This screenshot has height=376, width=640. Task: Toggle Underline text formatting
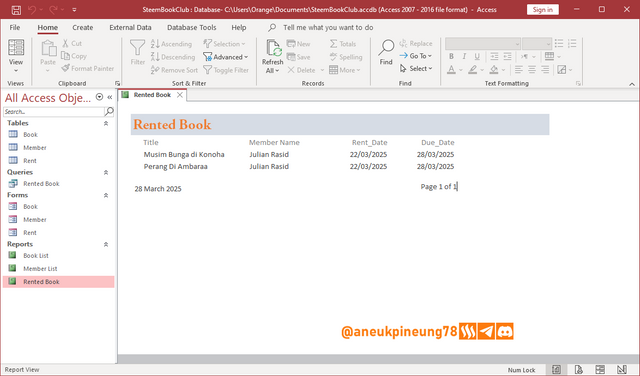point(477,56)
